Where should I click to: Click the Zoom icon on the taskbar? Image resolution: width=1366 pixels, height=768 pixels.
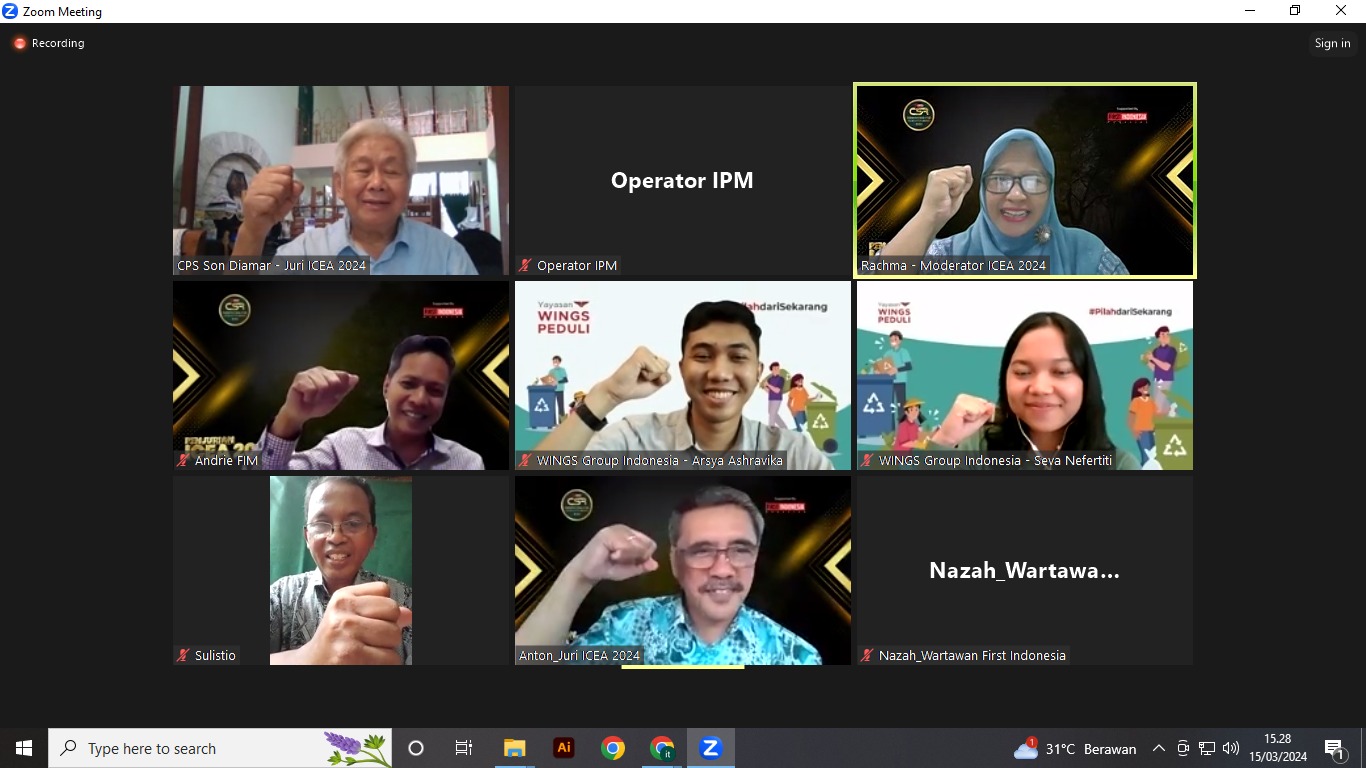point(711,748)
